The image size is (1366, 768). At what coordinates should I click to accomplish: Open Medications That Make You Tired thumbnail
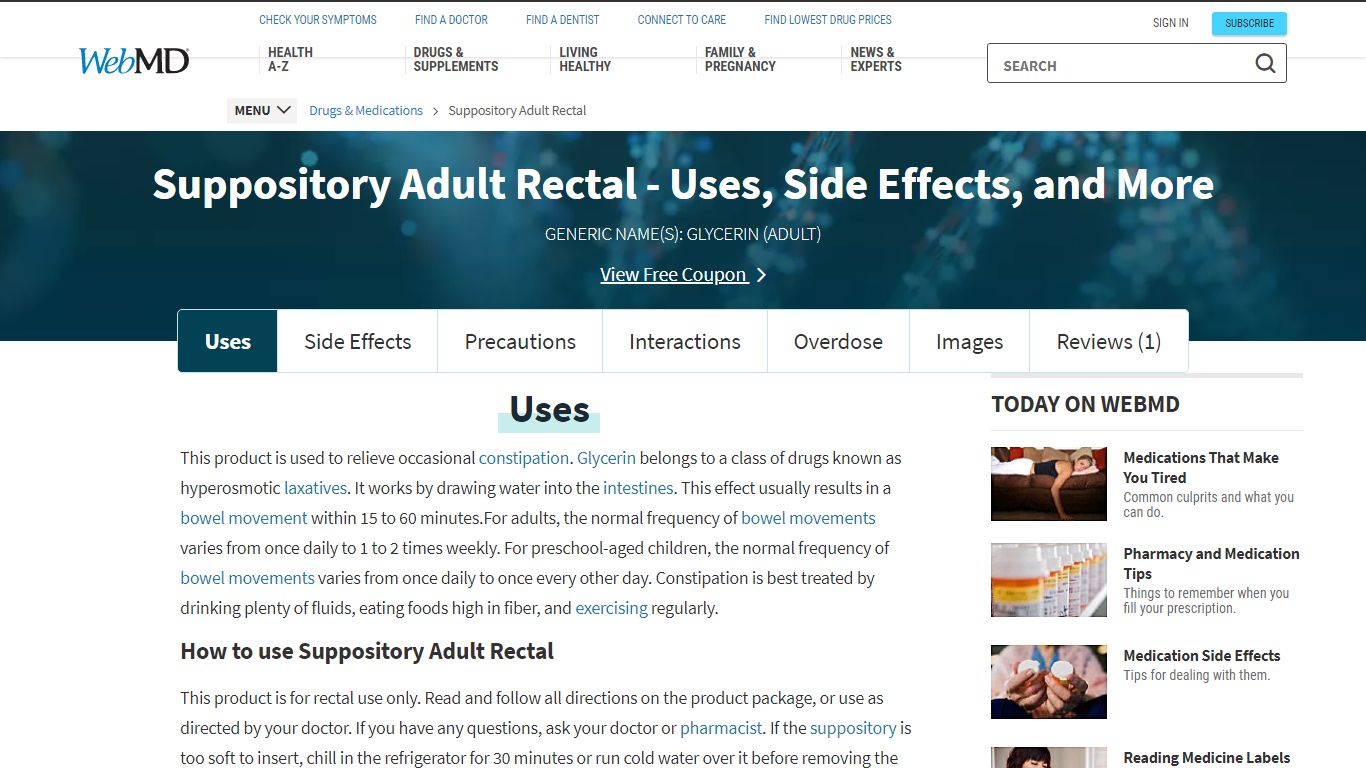(1049, 484)
